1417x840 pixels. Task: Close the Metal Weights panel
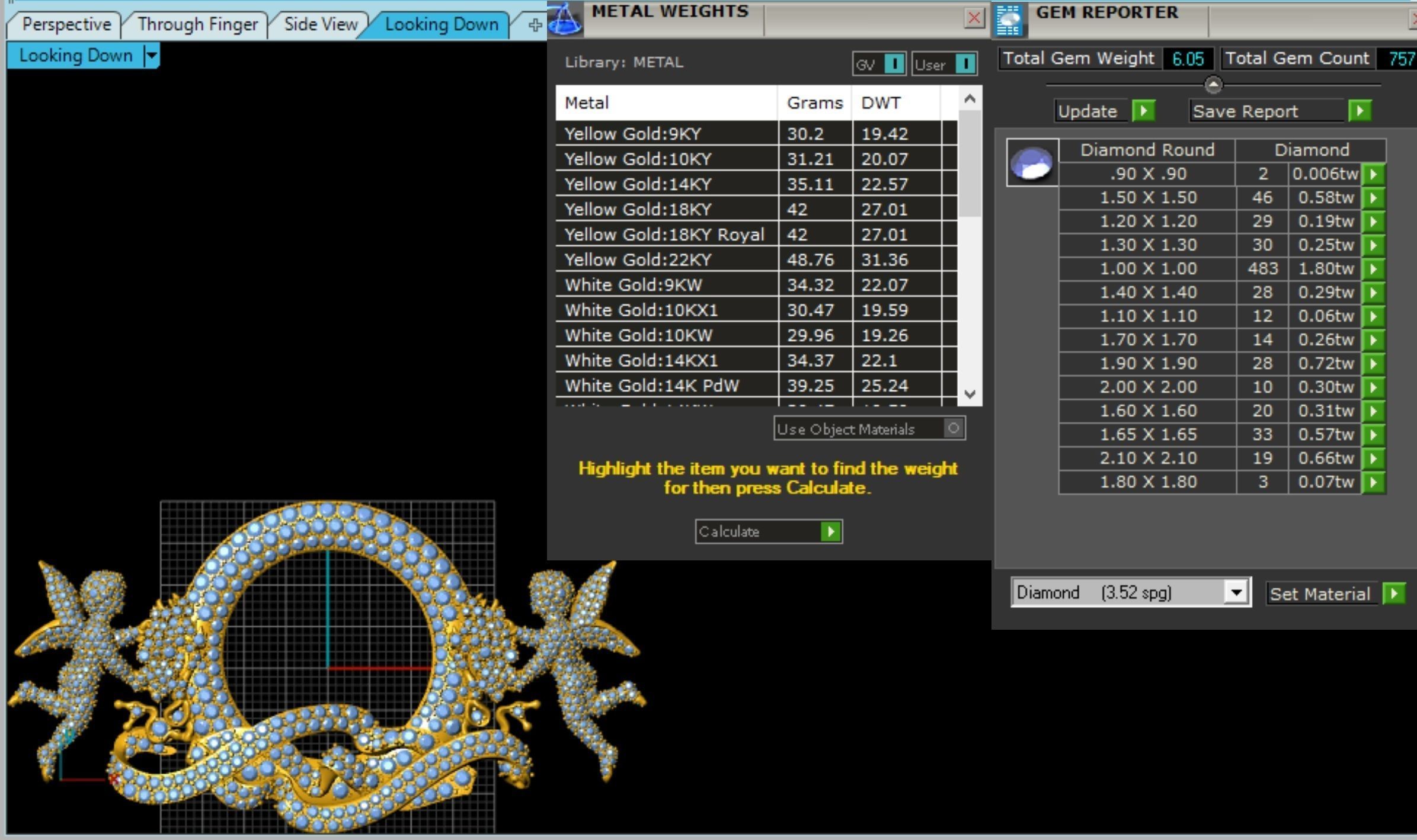pos(974,18)
